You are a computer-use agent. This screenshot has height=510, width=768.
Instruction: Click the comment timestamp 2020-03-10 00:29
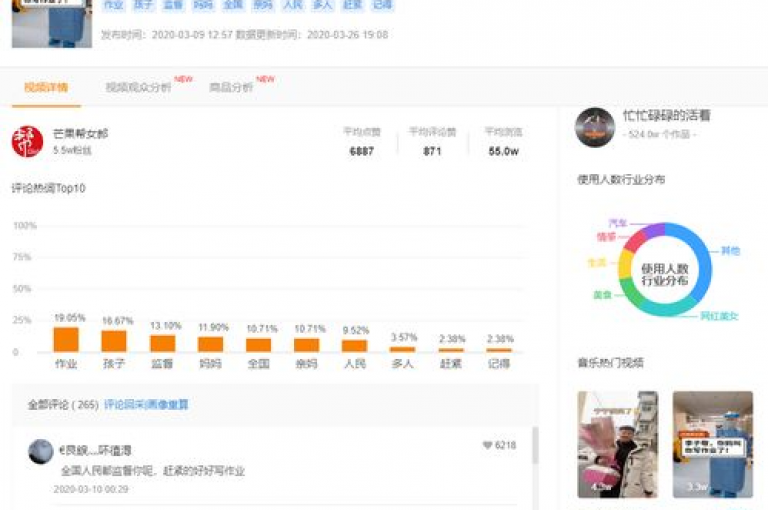pos(91,489)
